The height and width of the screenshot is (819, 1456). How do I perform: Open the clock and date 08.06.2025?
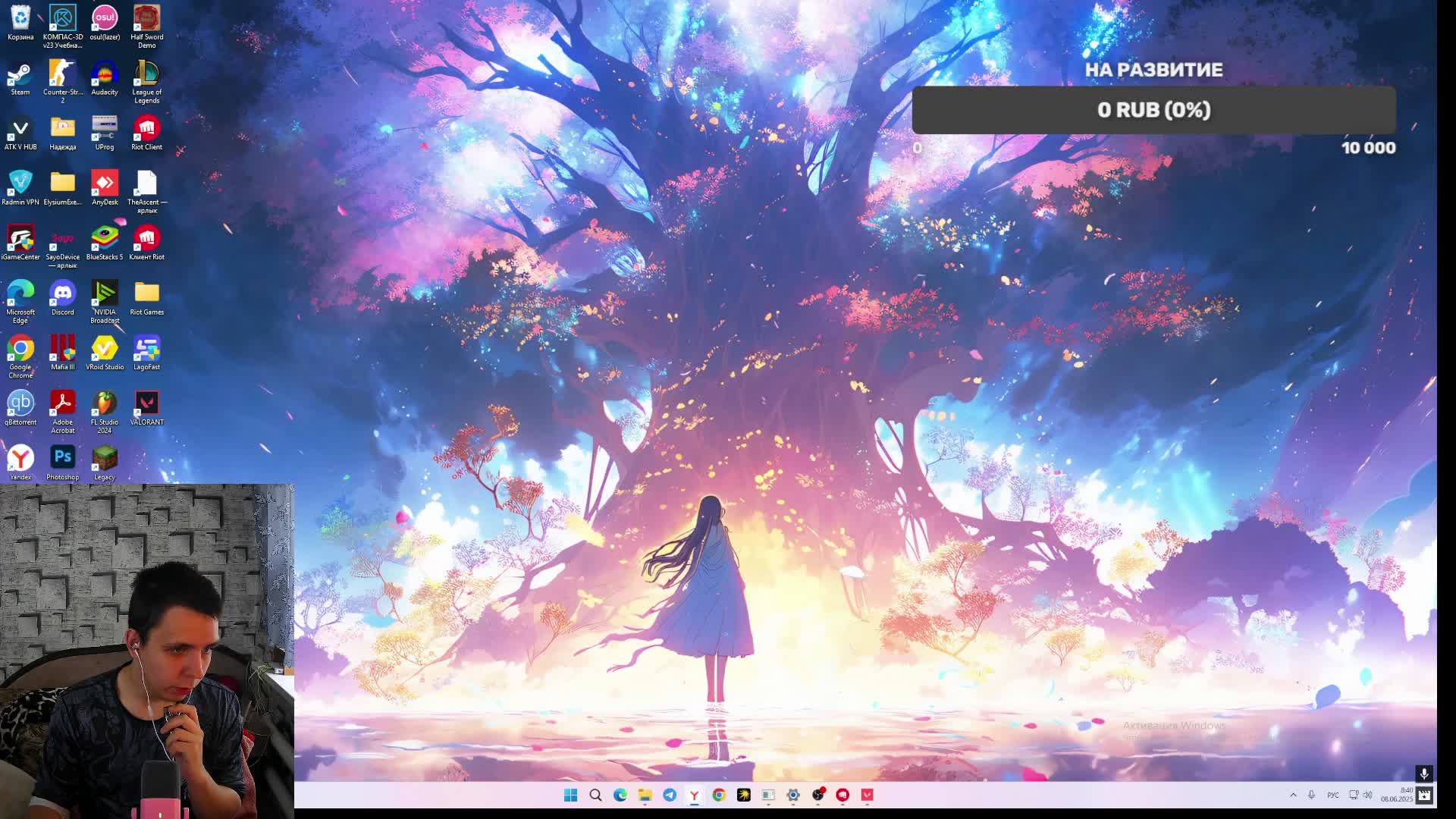(x=1397, y=795)
